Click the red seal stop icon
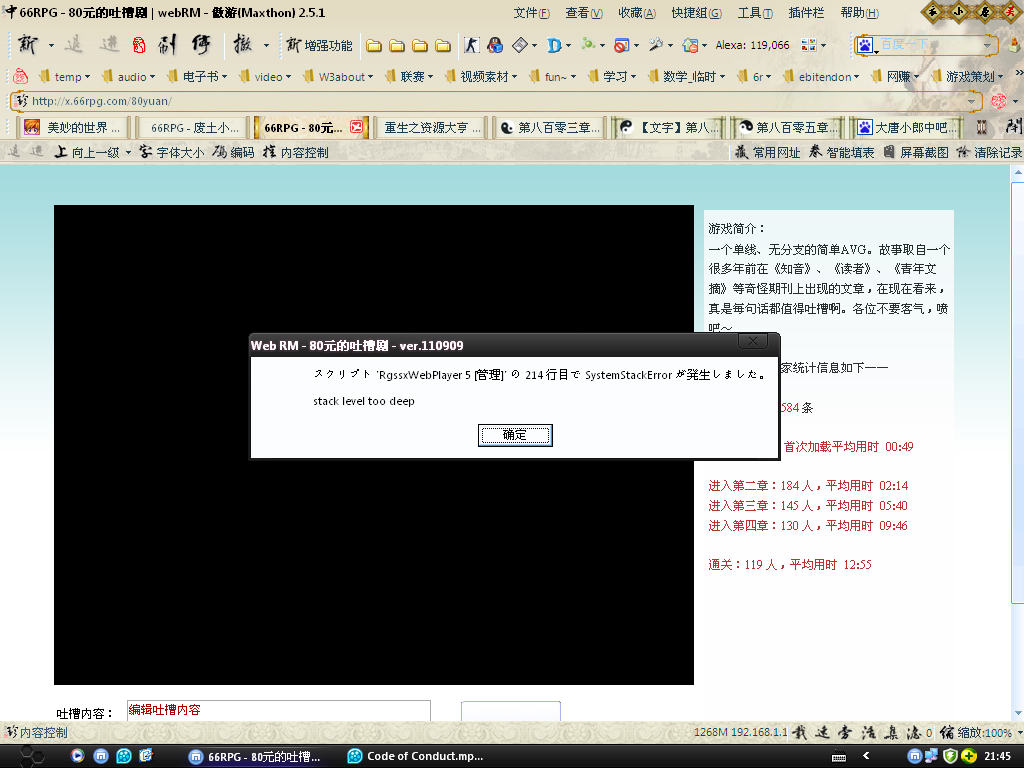1024x768 pixels. coord(138,45)
